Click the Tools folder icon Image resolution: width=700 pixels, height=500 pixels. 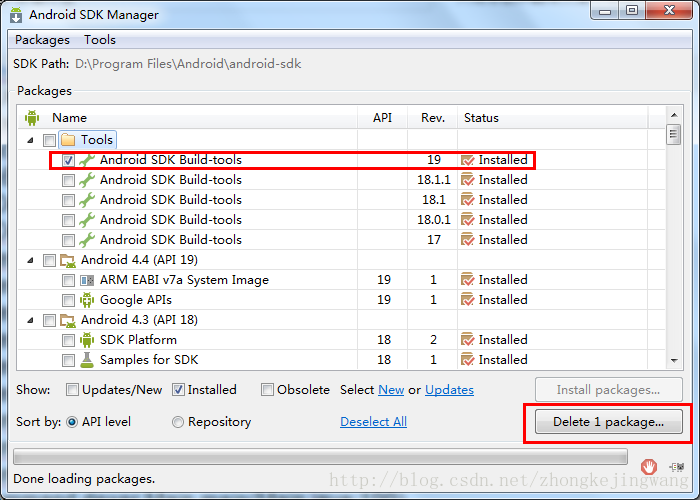[68, 140]
